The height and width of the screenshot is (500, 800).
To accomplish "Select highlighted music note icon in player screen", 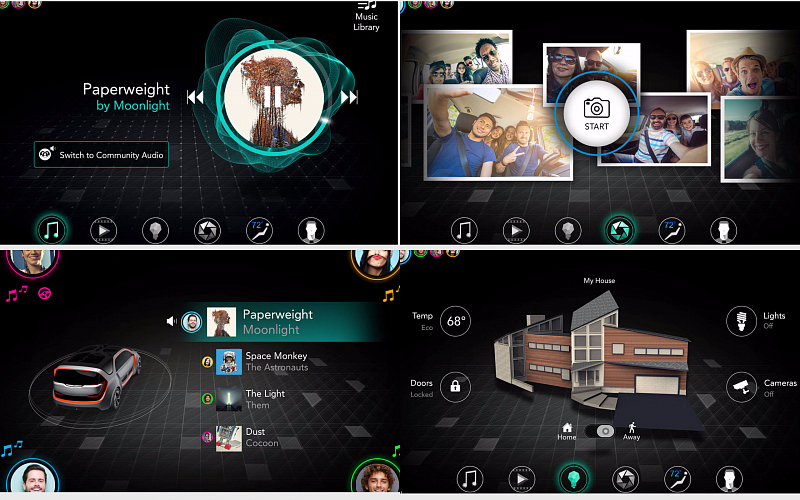I will 52,230.
